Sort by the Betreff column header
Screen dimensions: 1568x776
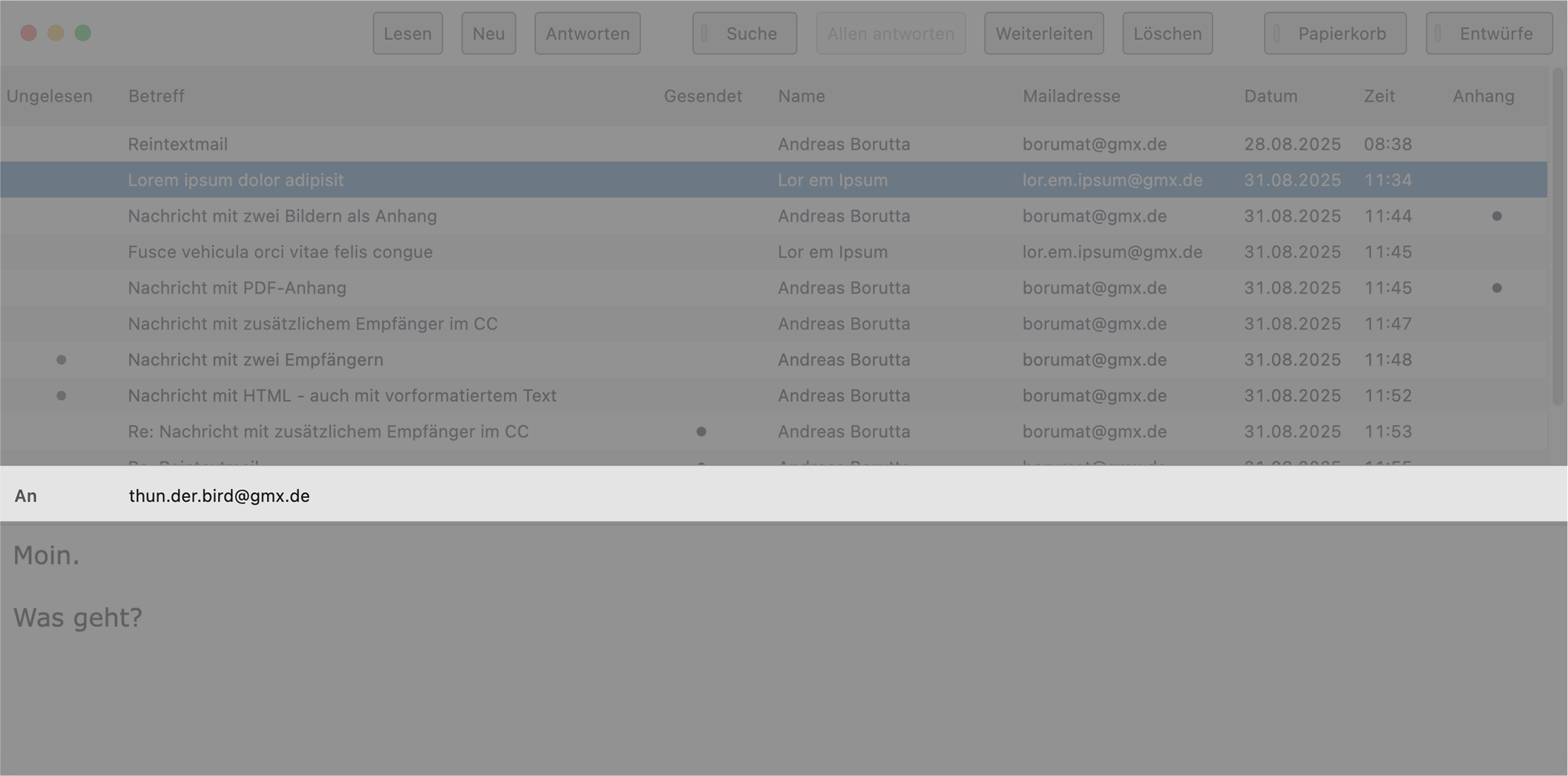156,96
